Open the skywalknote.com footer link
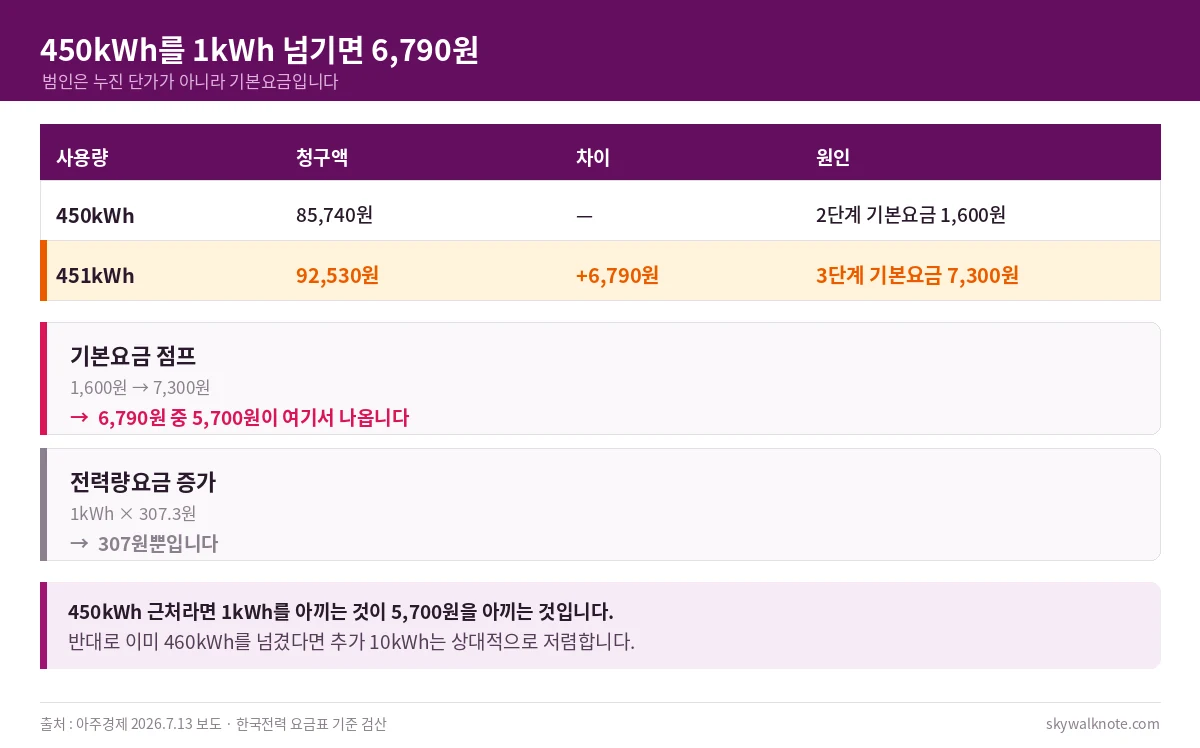 [x=1103, y=724]
